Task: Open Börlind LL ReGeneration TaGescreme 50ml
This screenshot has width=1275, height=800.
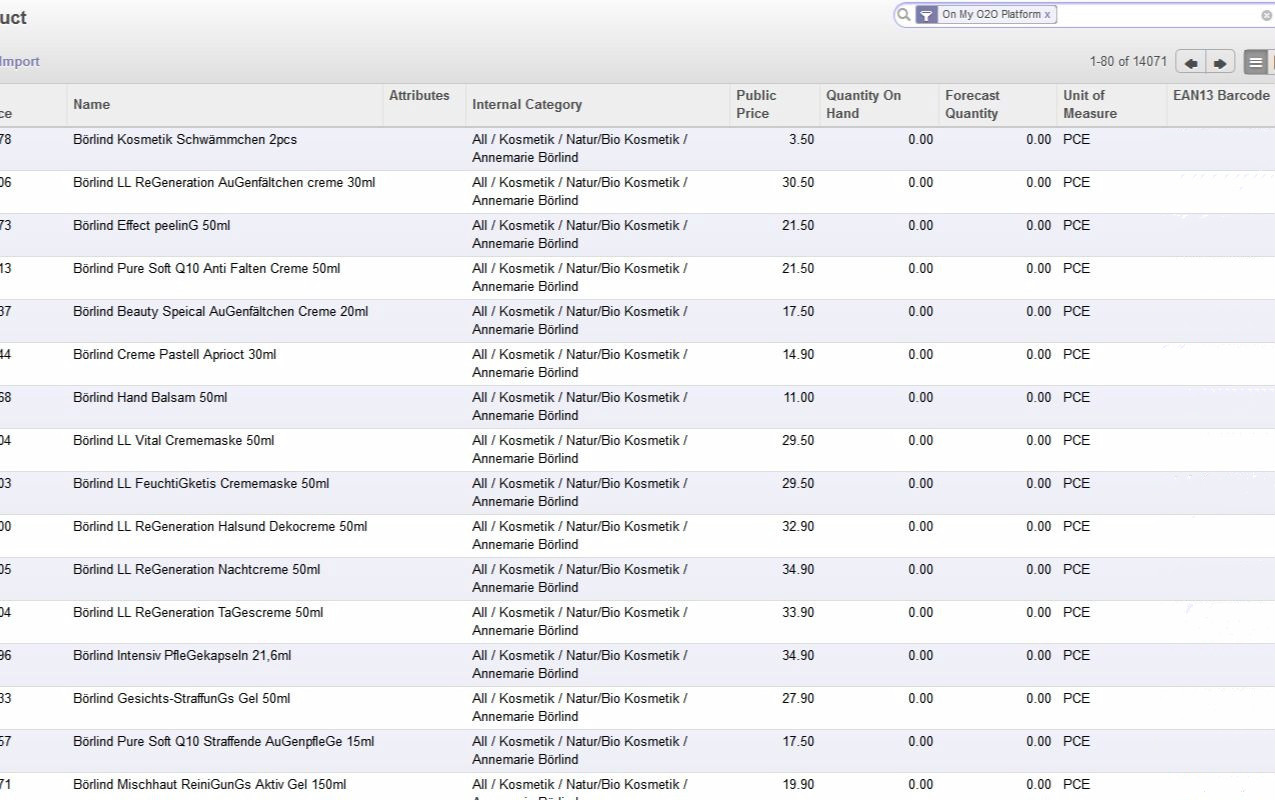Action: pyautogui.click(x=198, y=613)
